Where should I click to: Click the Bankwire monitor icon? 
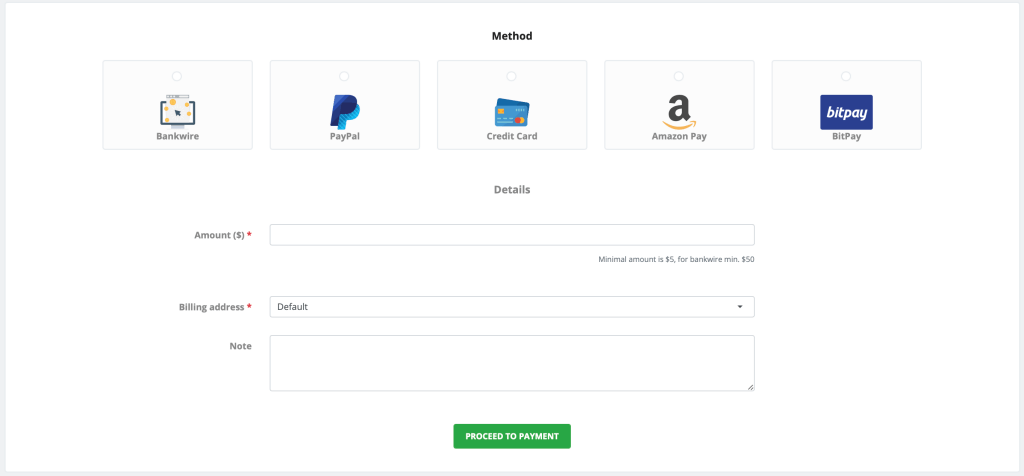[x=178, y=112]
